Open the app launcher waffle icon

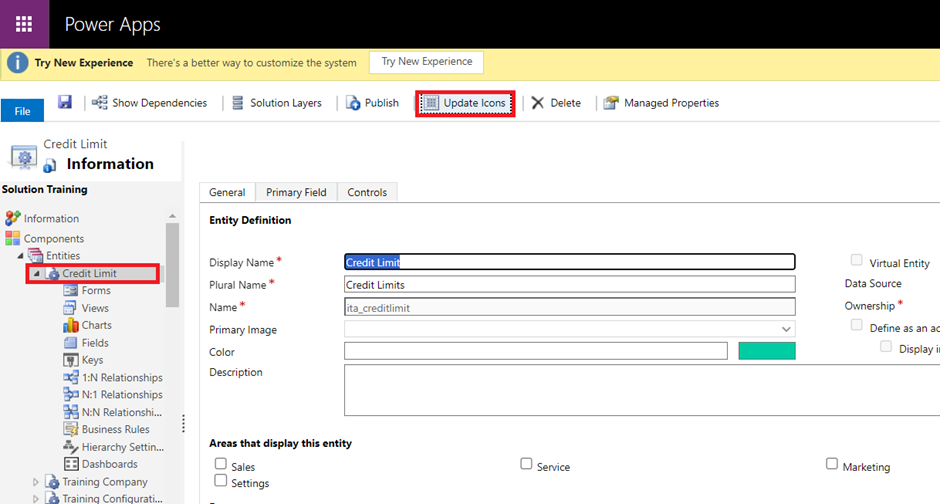point(24,24)
